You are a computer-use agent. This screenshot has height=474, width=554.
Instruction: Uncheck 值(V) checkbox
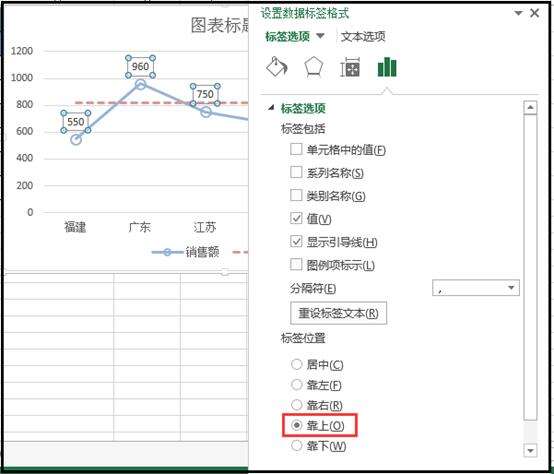click(x=296, y=218)
